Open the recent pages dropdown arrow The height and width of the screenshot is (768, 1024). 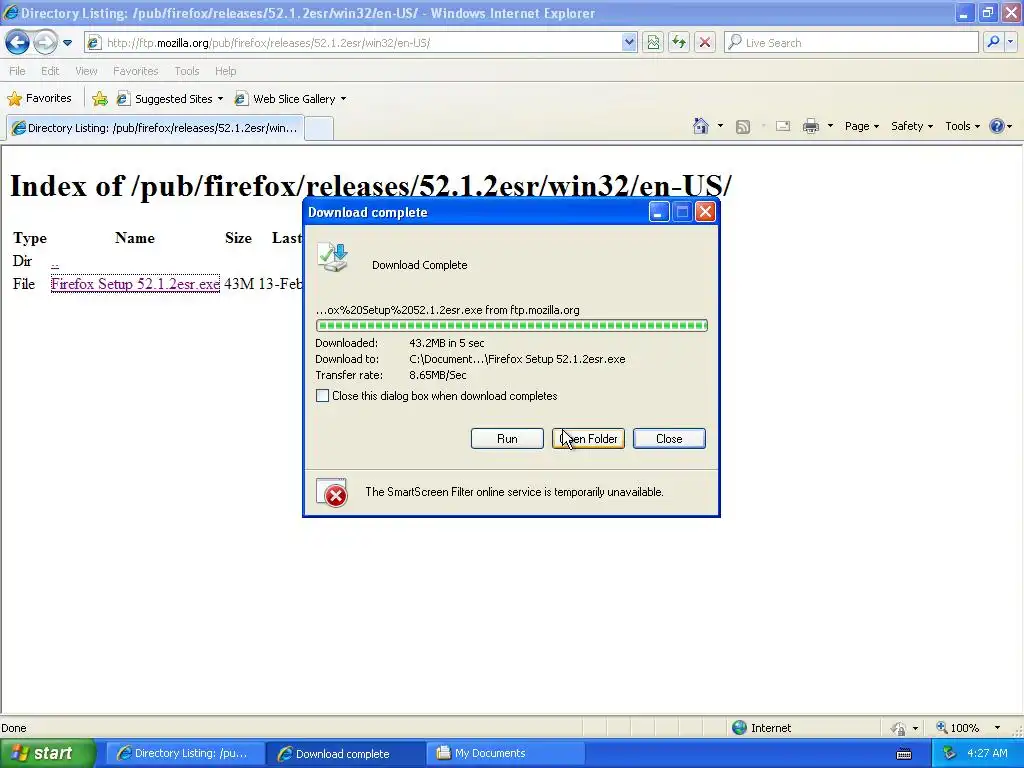(x=67, y=43)
